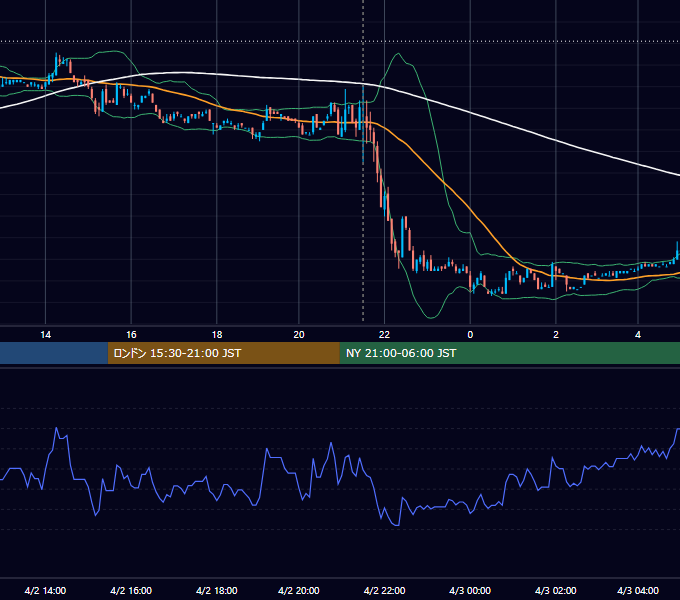Click the 4/2 14:00 label on oscillator axis

(x=46, y=590)
